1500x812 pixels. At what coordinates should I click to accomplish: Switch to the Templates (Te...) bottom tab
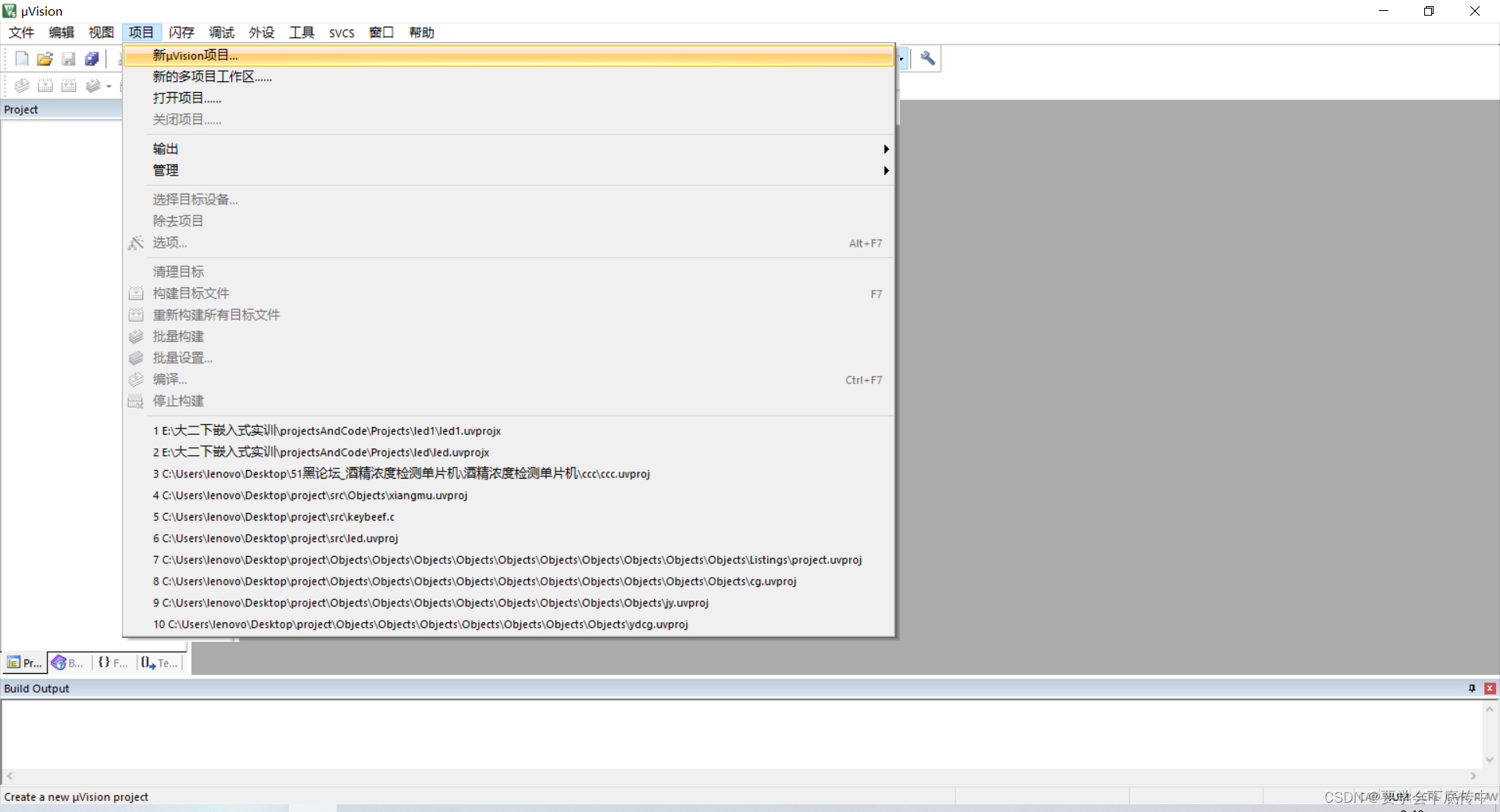(160, 663)
